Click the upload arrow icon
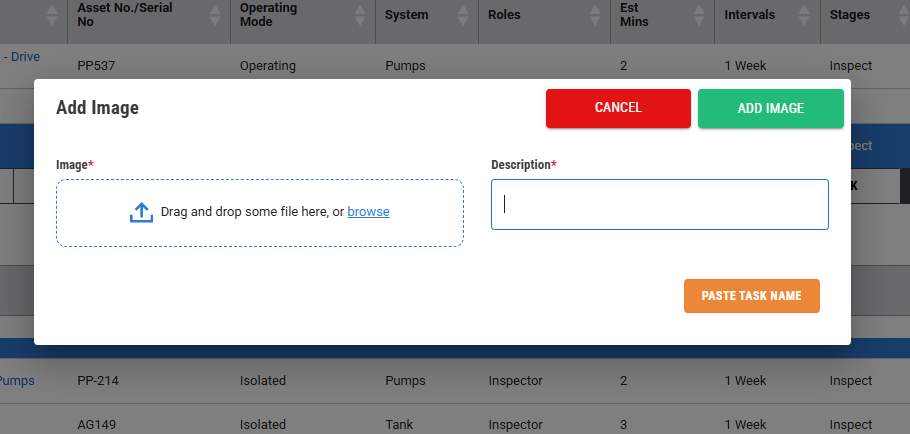Image resolution: width=910 pixels, height=434 pixels. point(141,212)
